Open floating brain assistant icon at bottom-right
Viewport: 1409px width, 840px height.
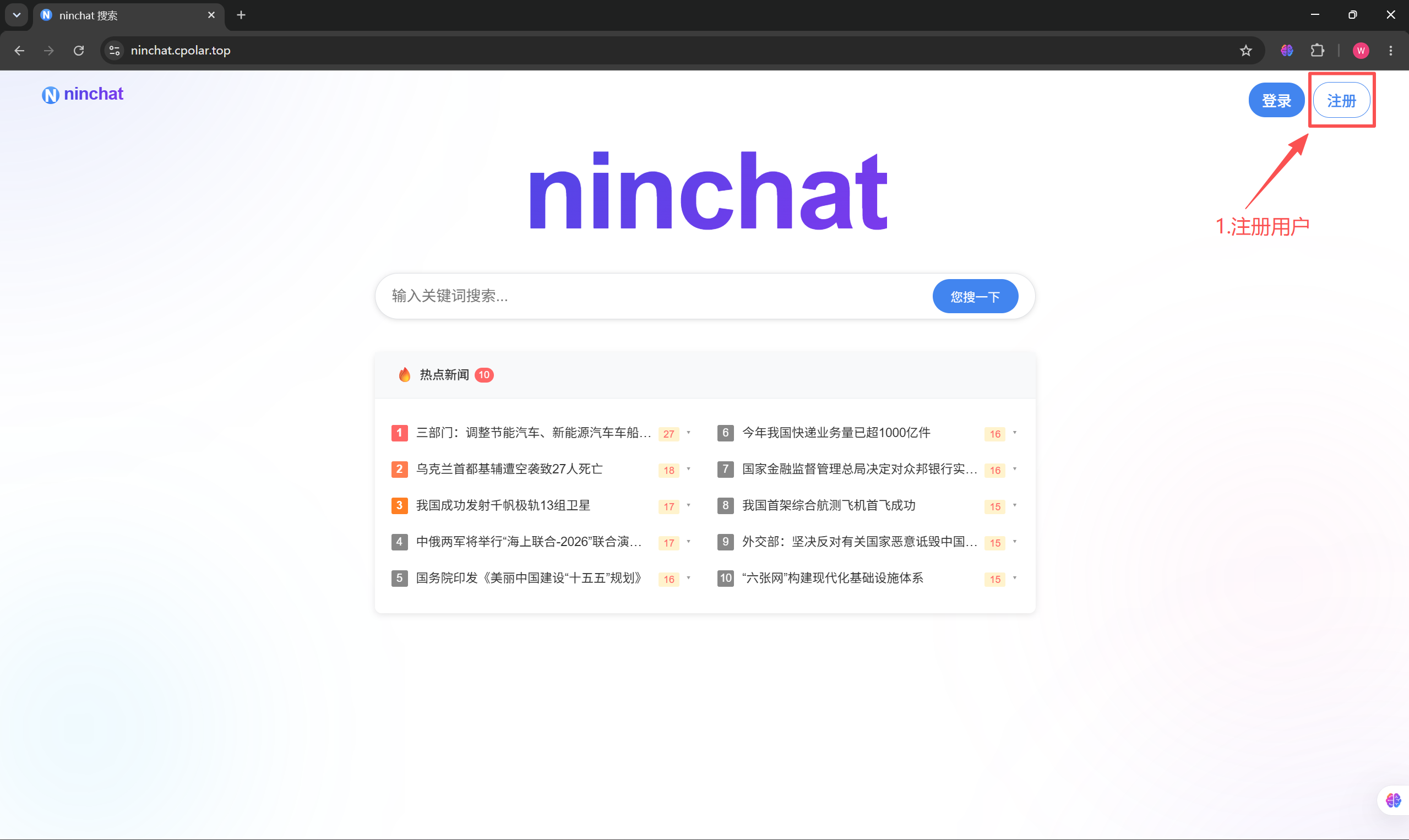[1393, 800]
